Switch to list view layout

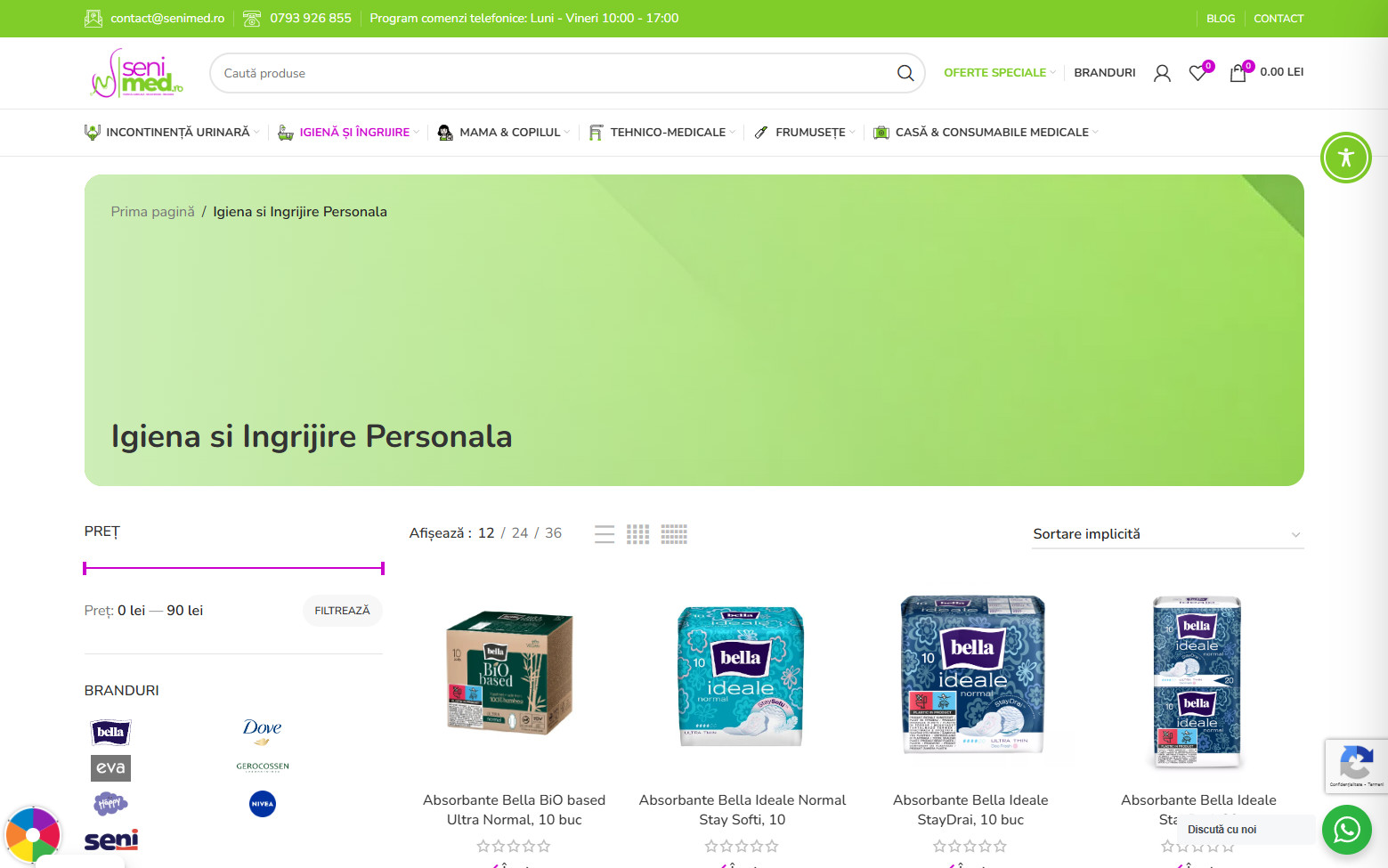click(605, 534)
